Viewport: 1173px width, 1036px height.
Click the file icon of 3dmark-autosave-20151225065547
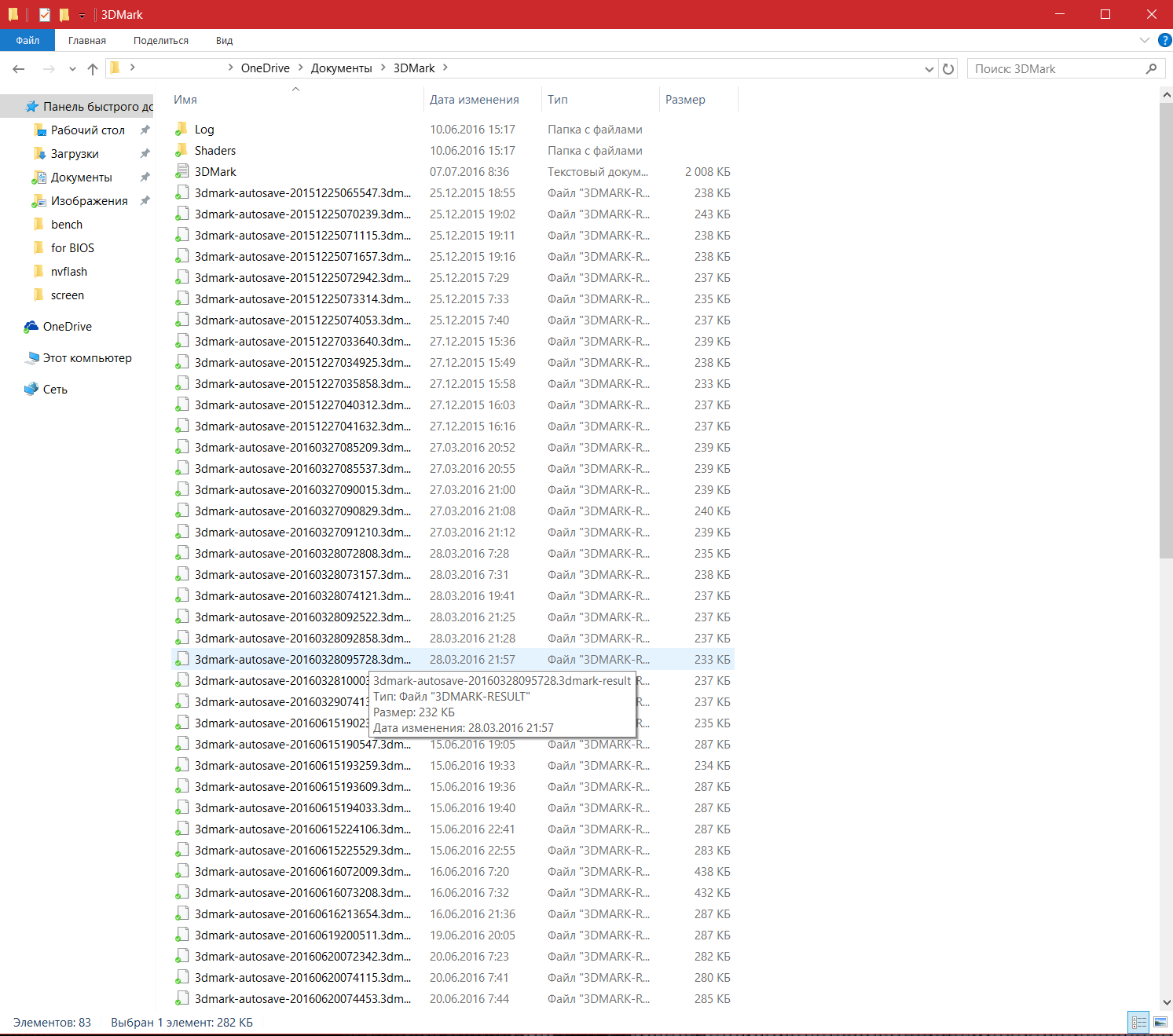tap(181, 192)
